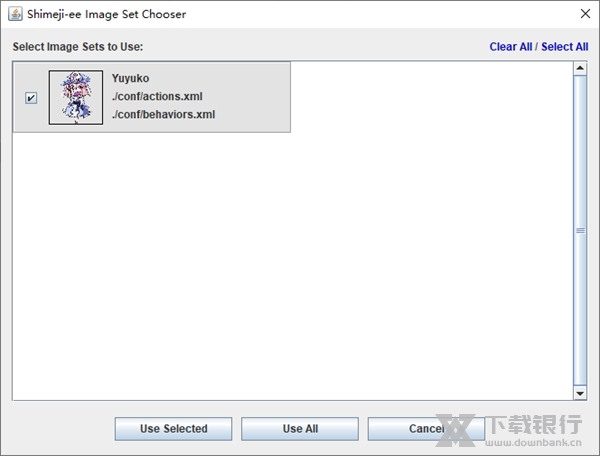The image size is (600, 456).
Task: Click the ./conf/behaviors.xml path text
Action: coord(163,114)
